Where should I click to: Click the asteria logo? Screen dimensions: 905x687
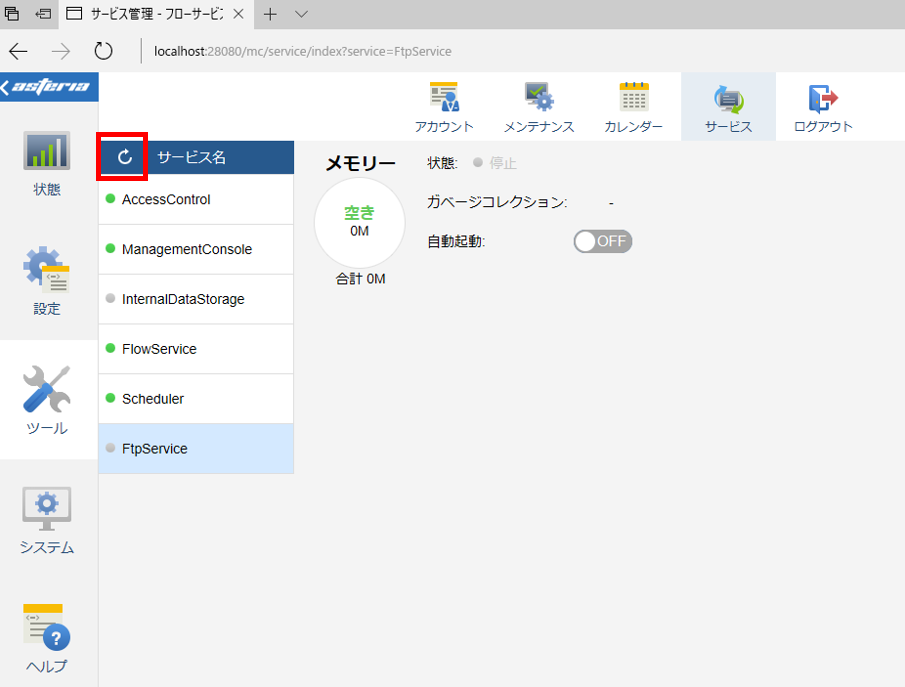[x=49, y=87]
